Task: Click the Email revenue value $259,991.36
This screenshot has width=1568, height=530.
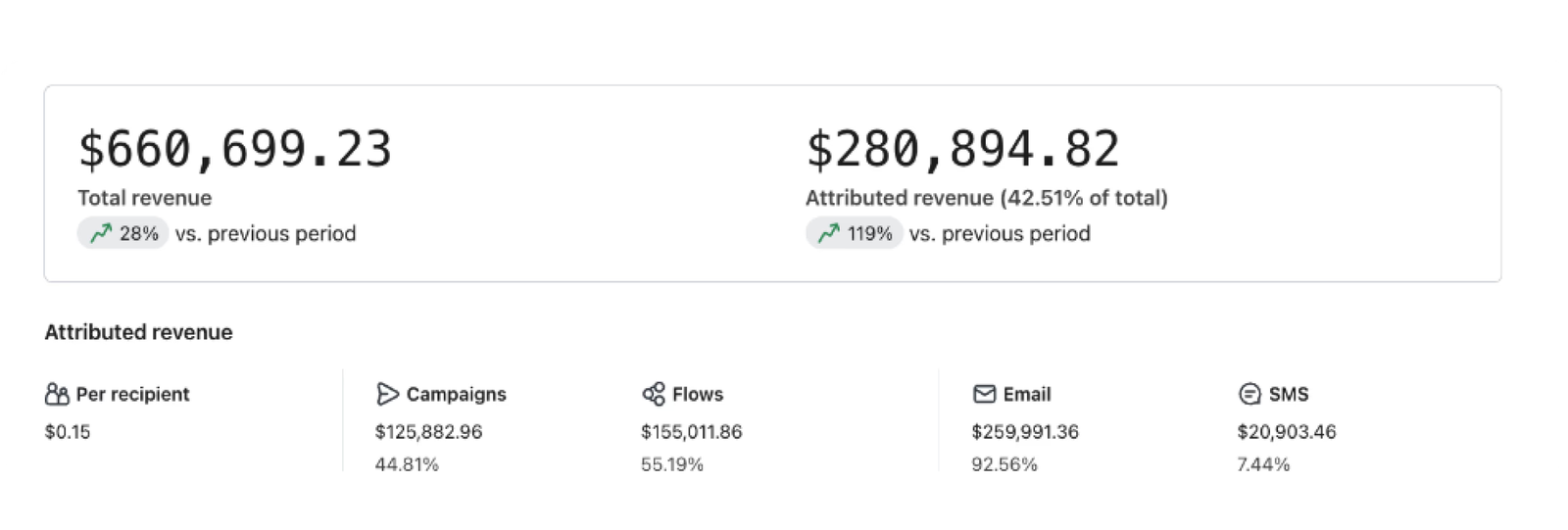Action: pos(1024,431)
